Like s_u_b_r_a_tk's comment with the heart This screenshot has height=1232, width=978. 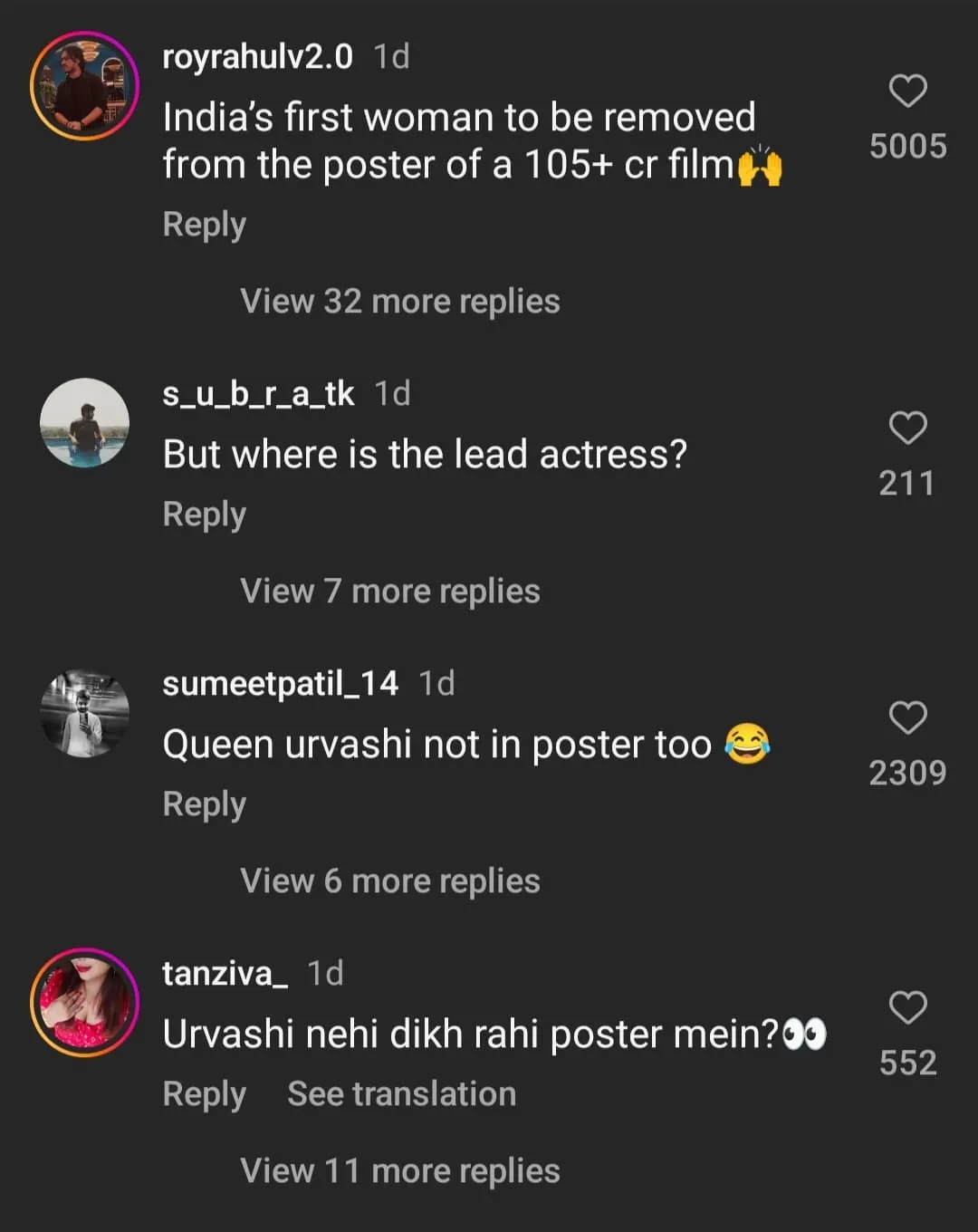pos(907,428)
